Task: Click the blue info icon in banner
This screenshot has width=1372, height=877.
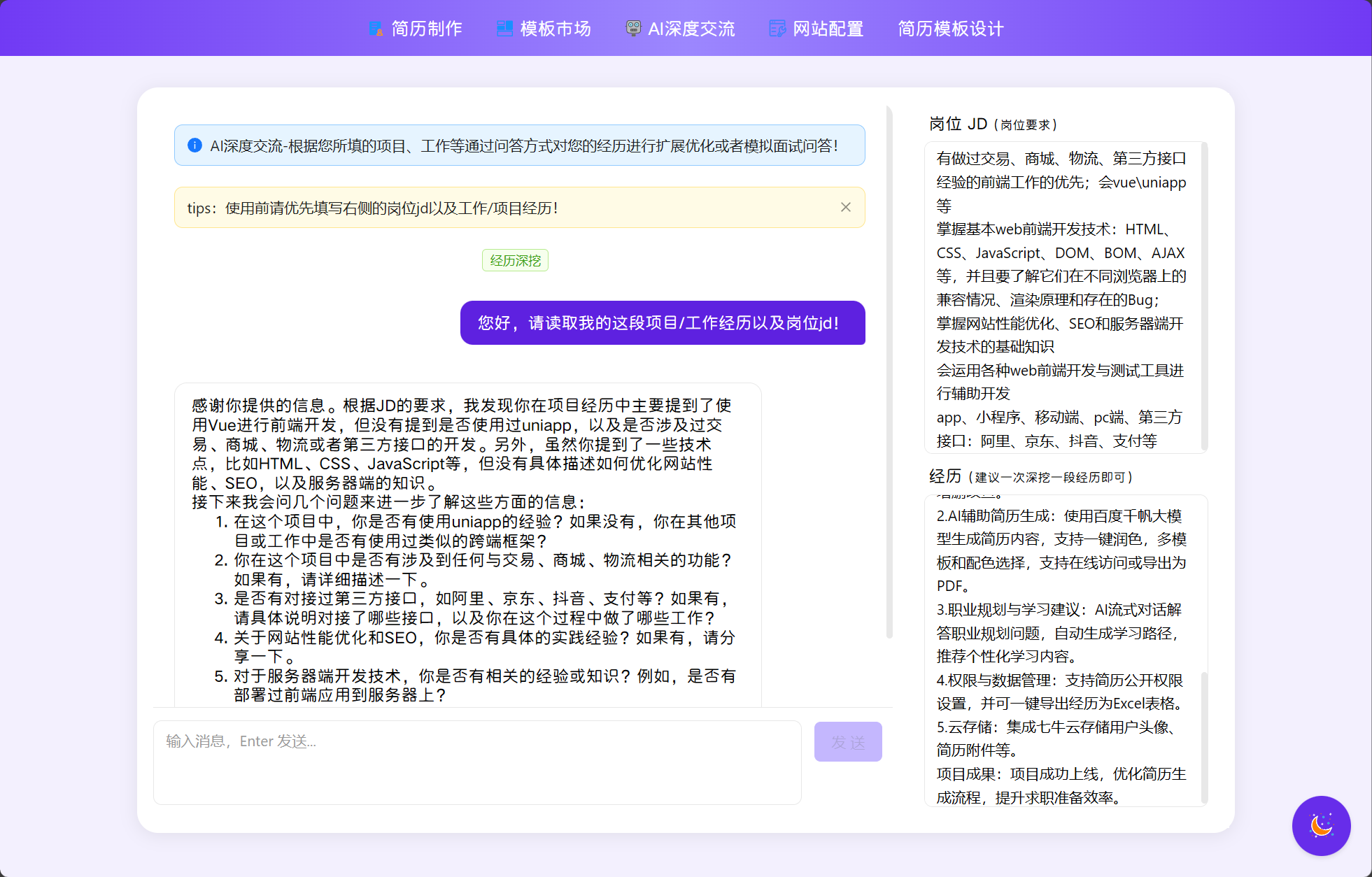Action: (x=195, y=145)
